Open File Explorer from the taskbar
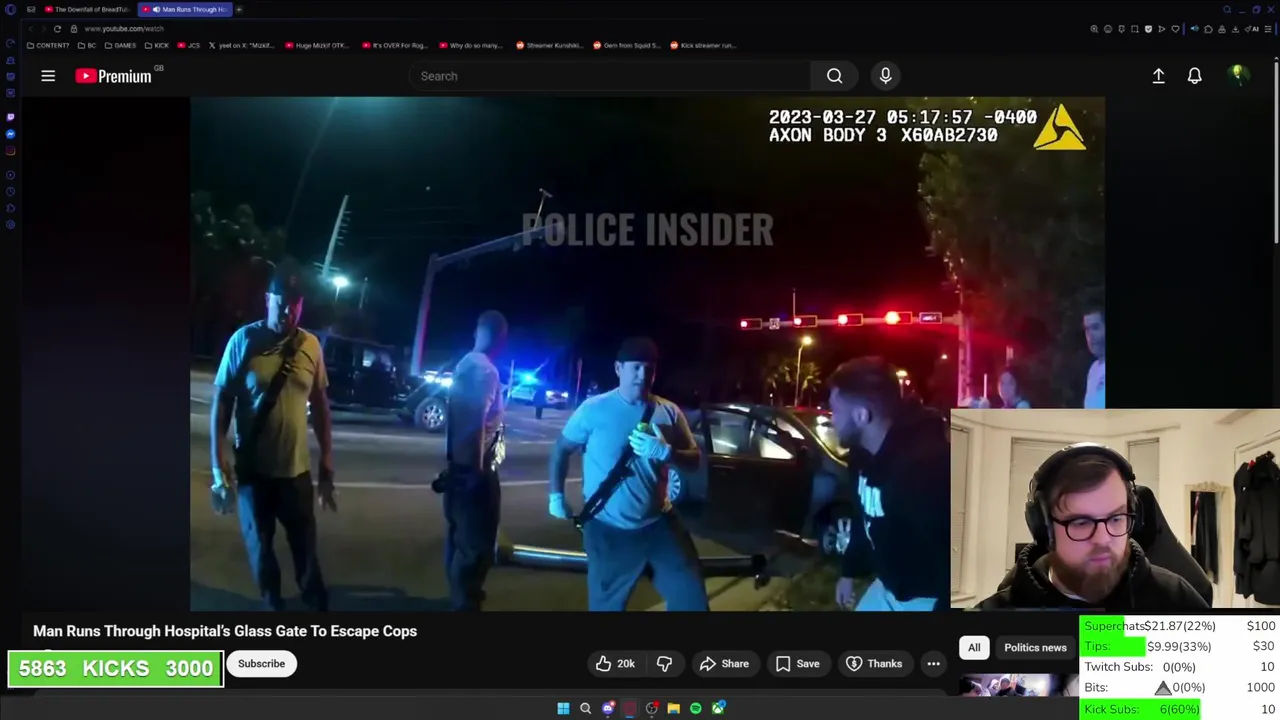 coord(674,709)
